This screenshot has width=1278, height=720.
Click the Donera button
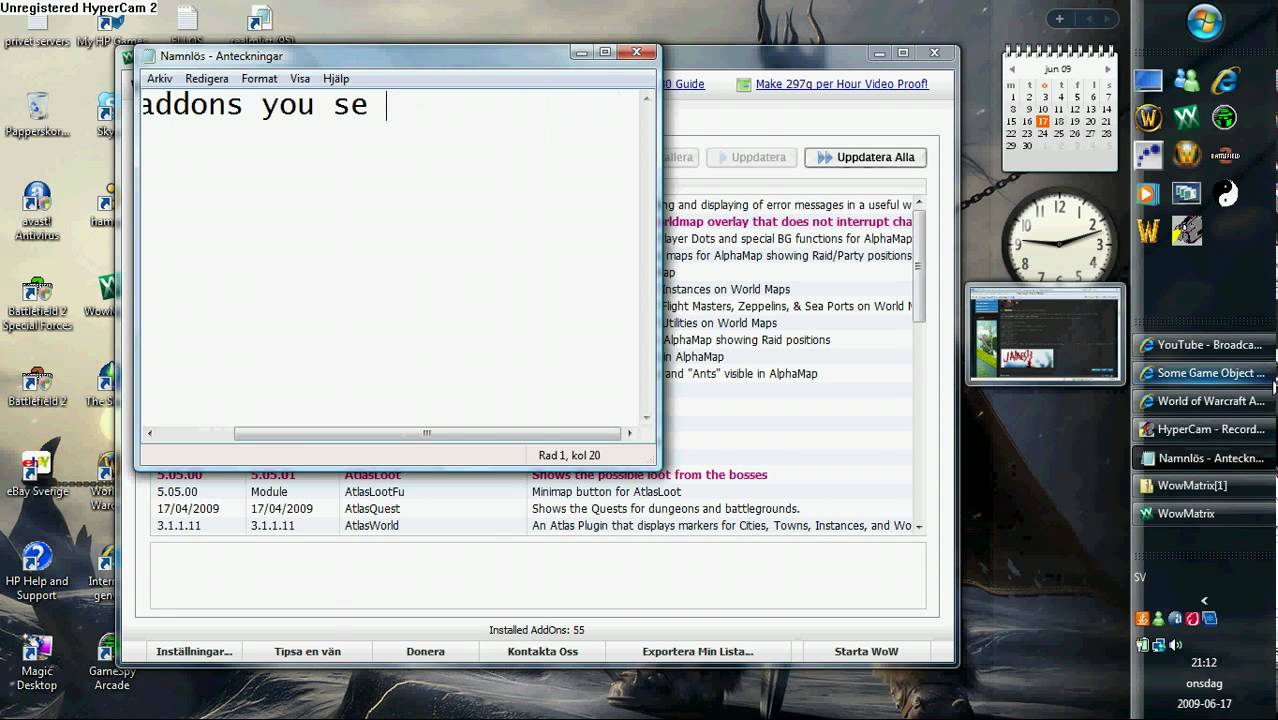tap(425, 651)
